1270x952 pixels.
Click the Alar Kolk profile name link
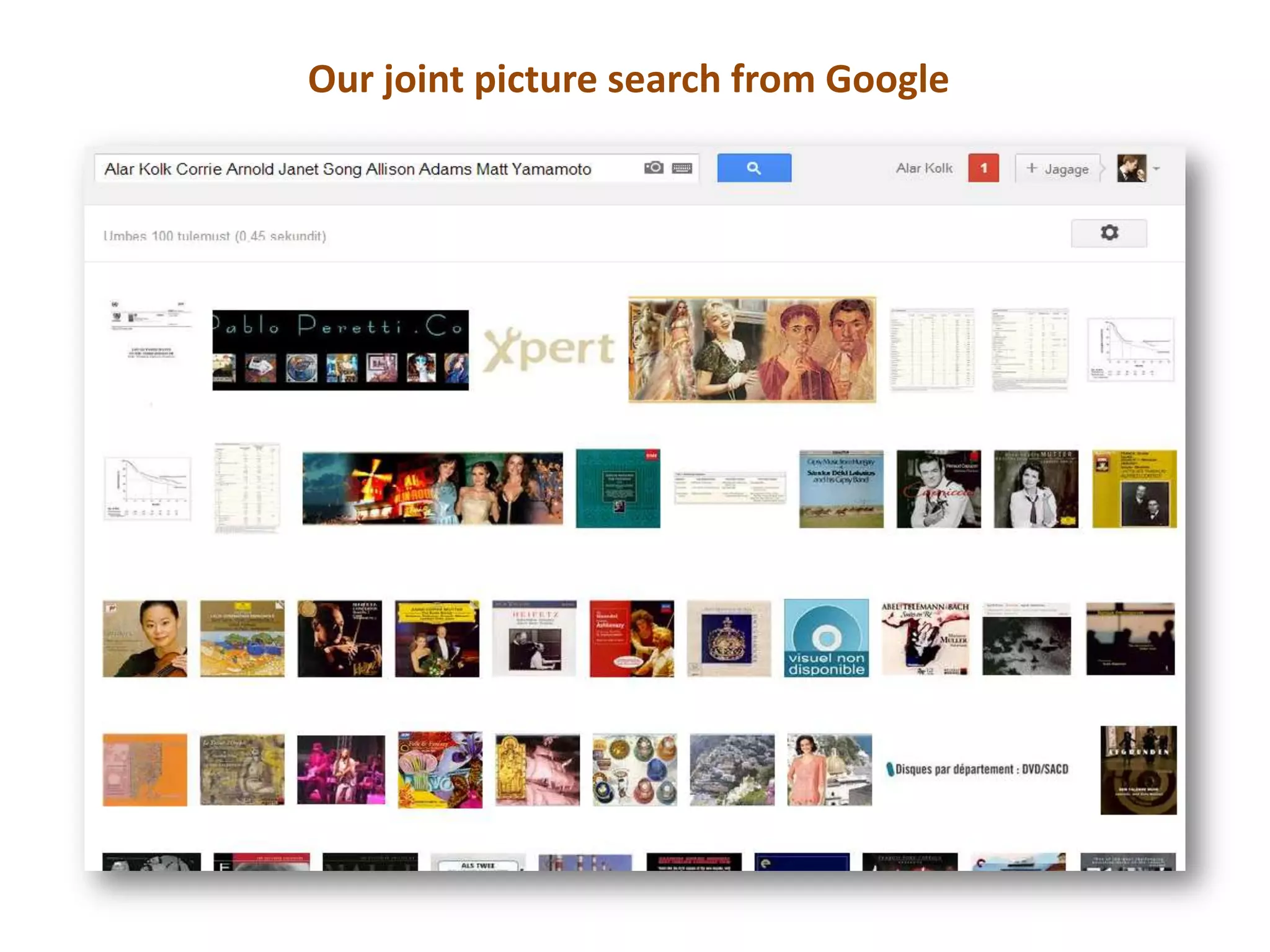(x=924, y=169)
